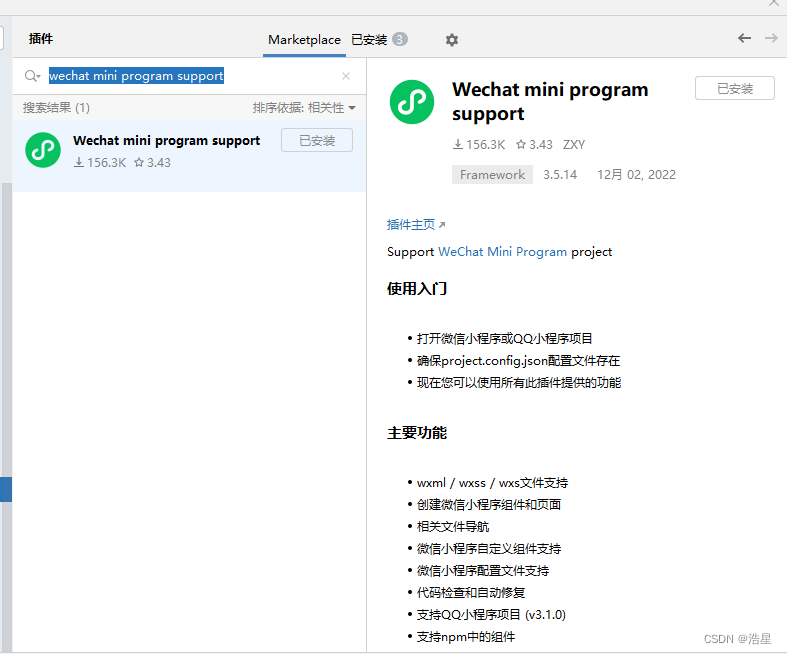Click 已安装 button in plugin details pane
Viewport: 787px width, 654px height.
(734, 88)
